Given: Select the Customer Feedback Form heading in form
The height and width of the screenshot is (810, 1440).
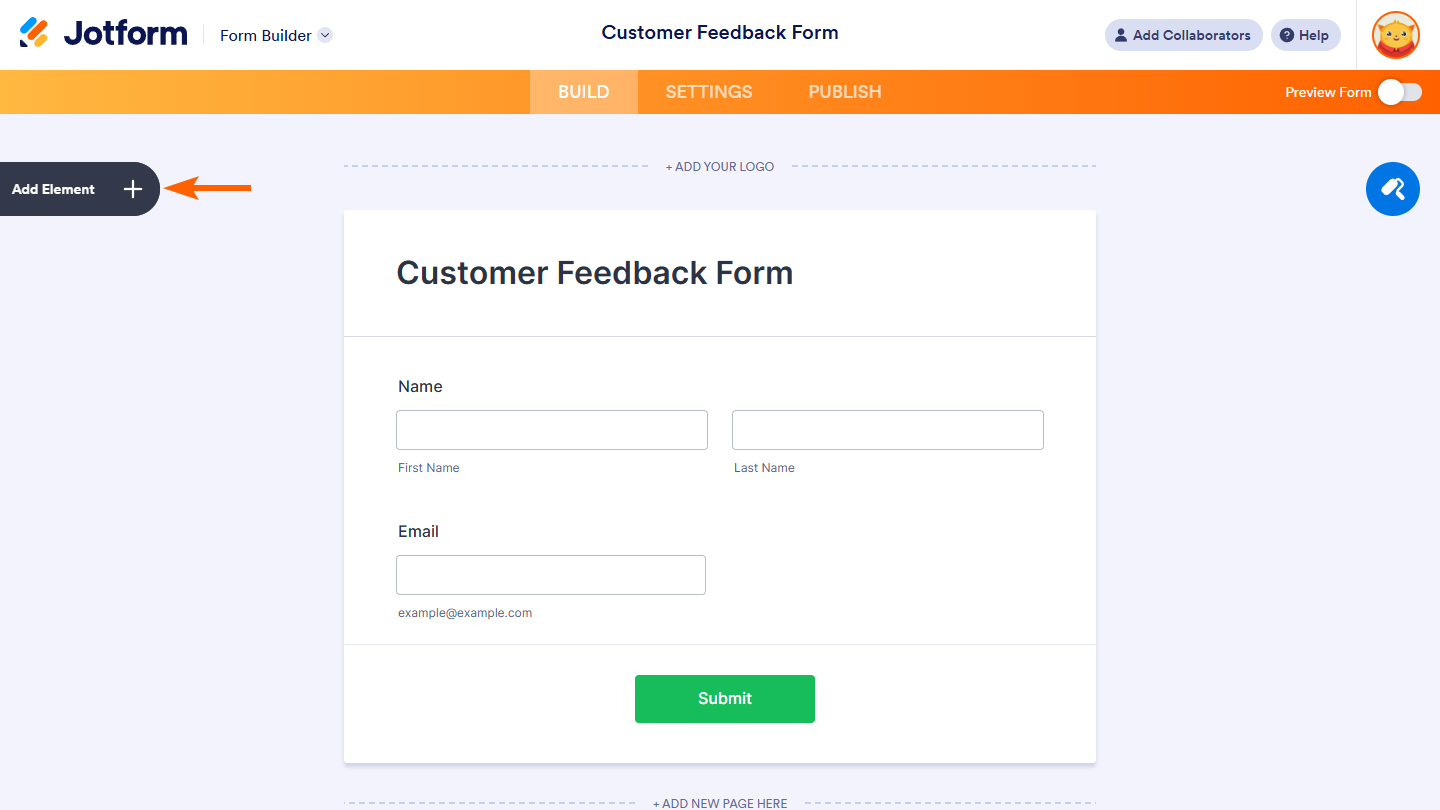Looking at the screenshot, I should pyautogui.click(x=595, y=273).
